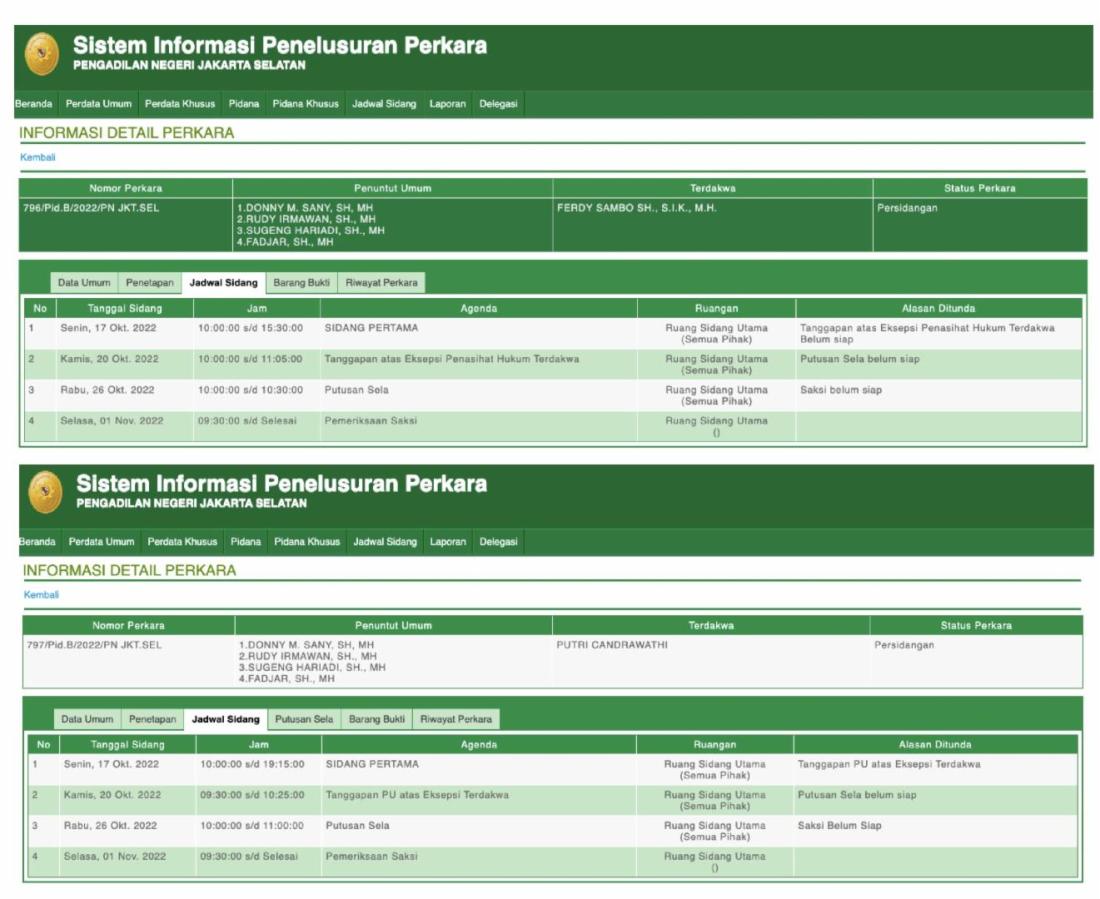
Task: Click SIDANG PERTAMA agenda in the case 796 schedule
Action: (x=371, y=328)
